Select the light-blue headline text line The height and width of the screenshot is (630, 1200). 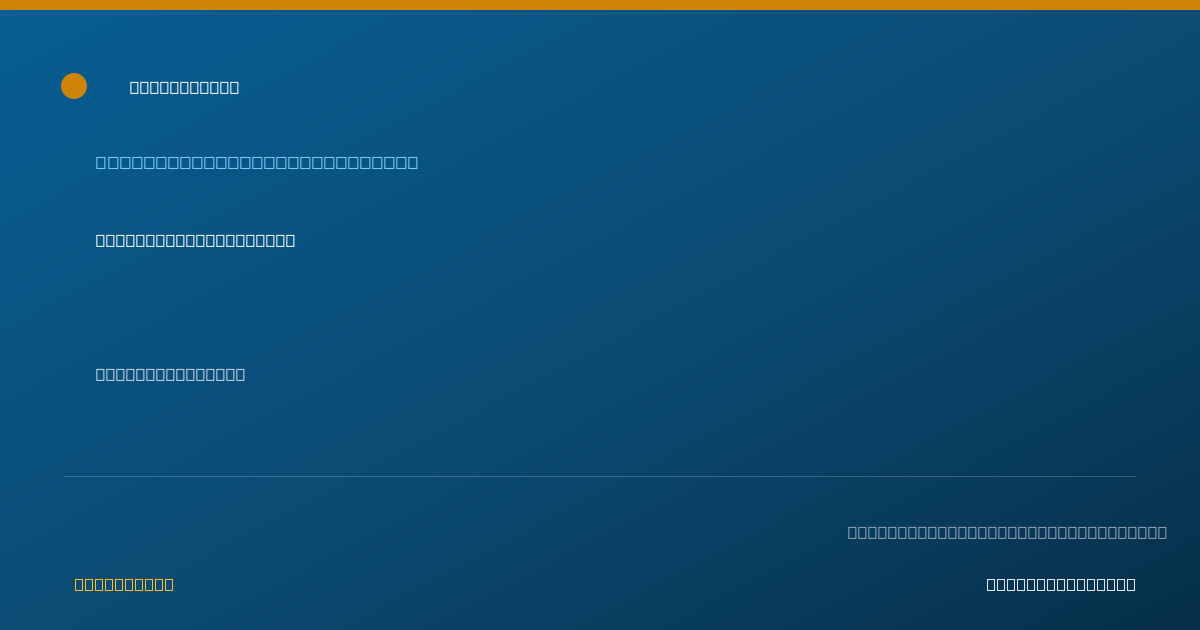[257, 162]
